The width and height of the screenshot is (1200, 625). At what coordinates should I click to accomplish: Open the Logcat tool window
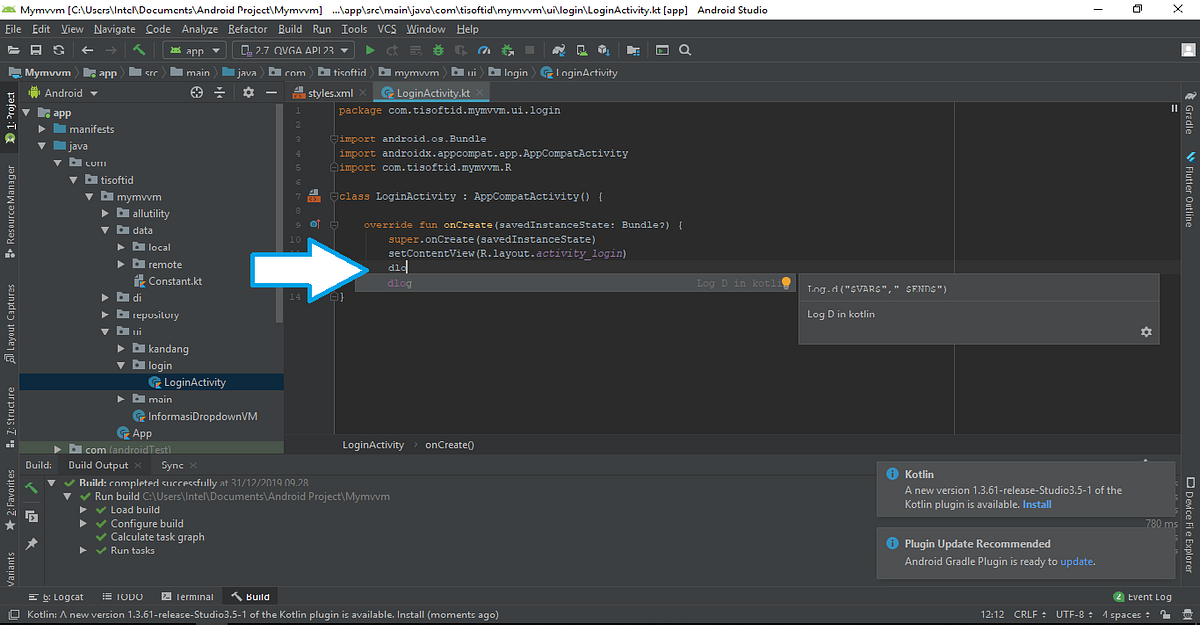[x=57, y=596]
